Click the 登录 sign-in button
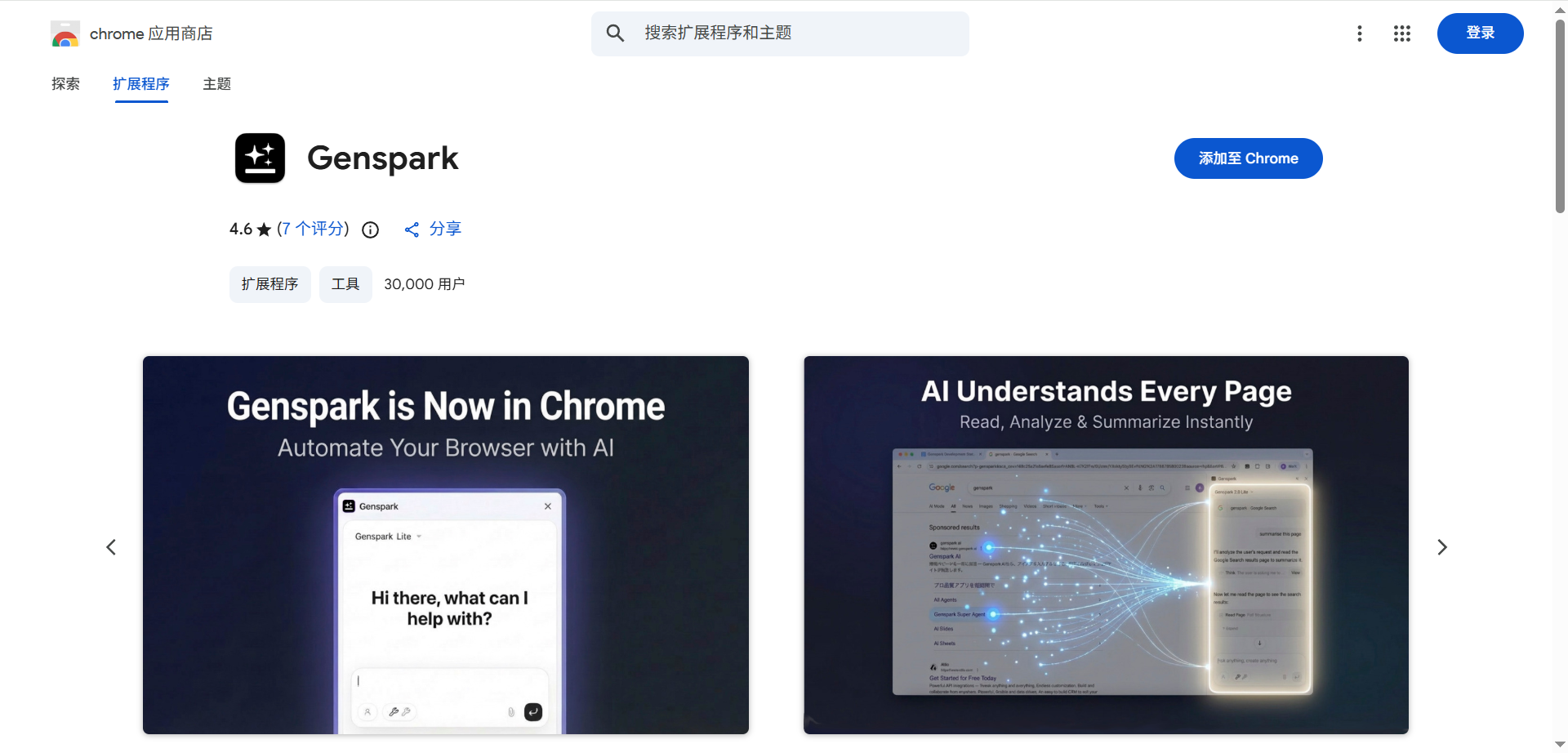Image resolution: width=1568 pixels, height=753 pixels. pyautogui.click(x=1480, y=33)
